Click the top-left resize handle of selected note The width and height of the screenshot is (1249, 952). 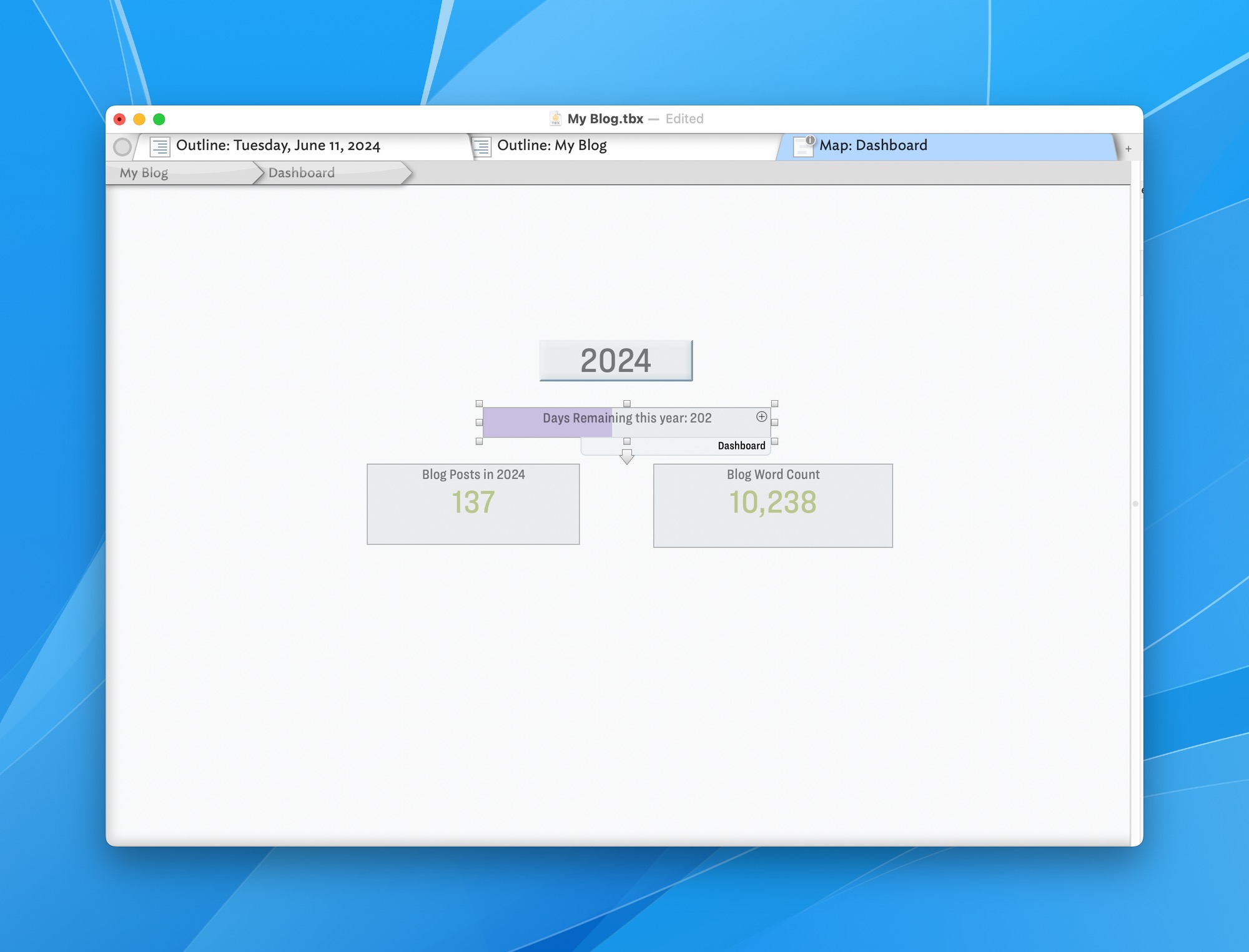coord(479,404)
